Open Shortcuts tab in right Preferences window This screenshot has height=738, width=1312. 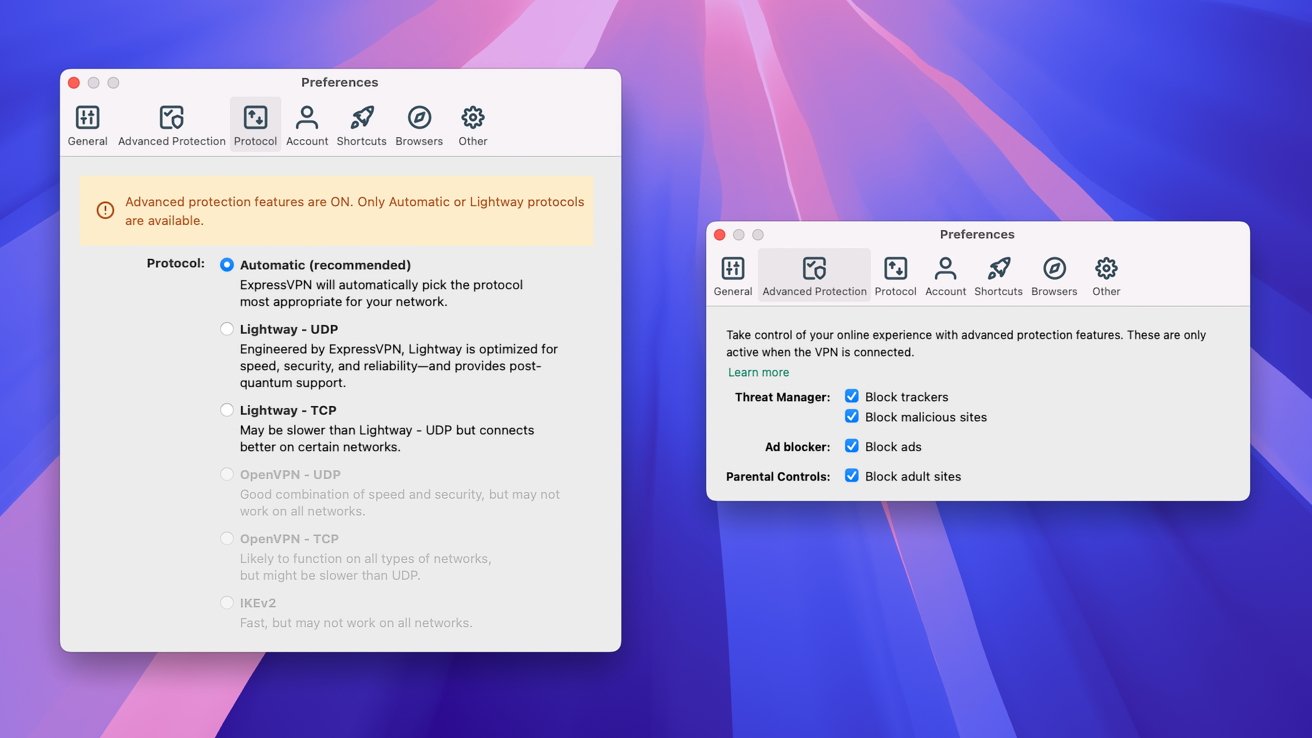(x=998, y=277)
